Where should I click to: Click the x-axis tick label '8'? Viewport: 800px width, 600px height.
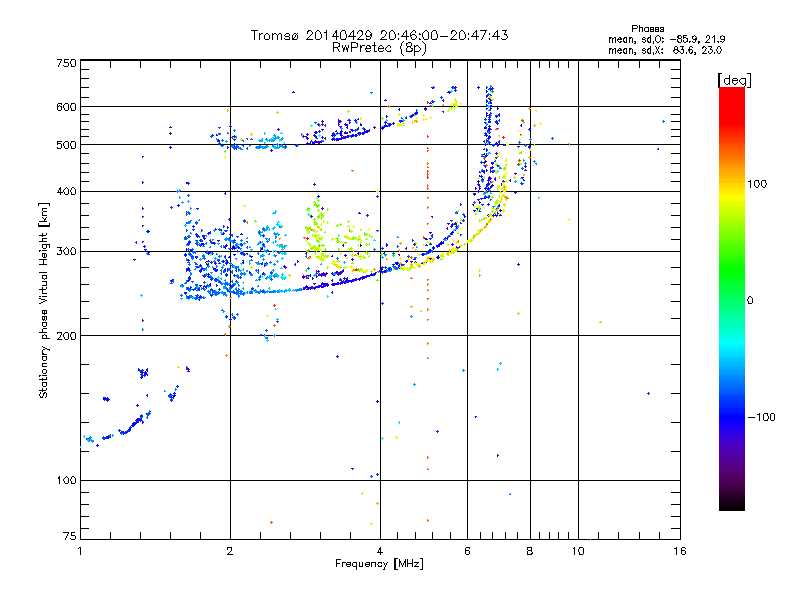point(530,551)
